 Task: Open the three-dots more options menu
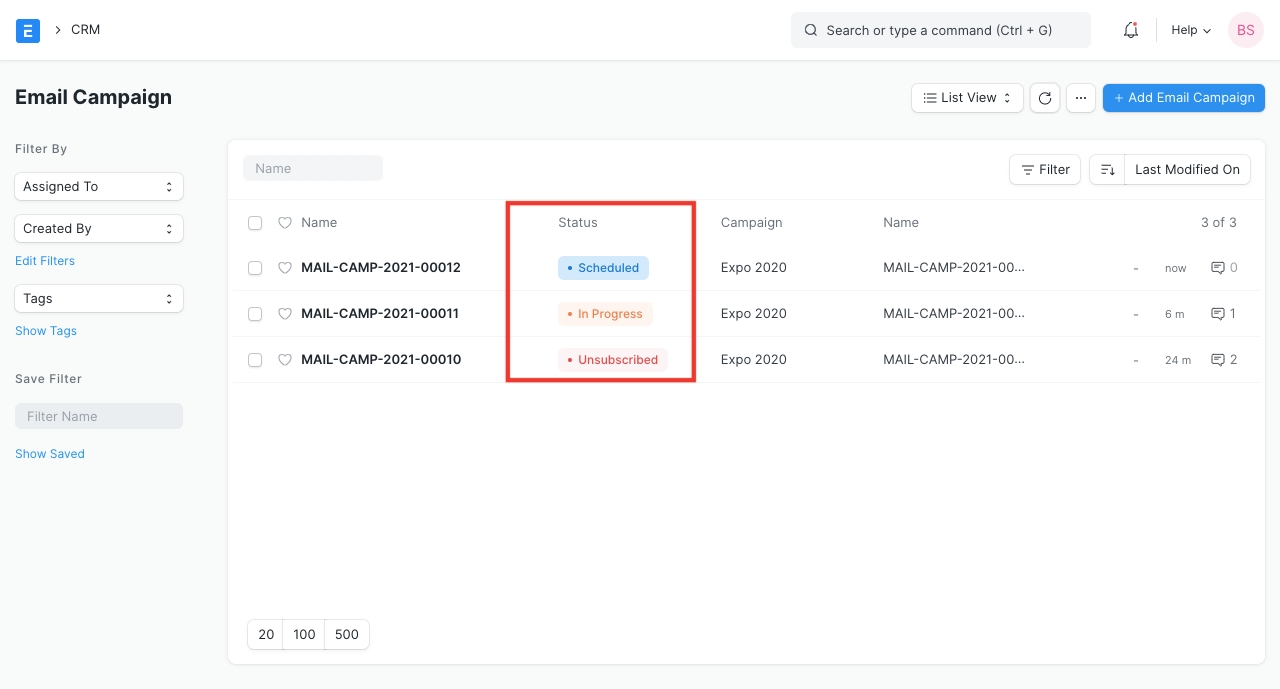click(x=1080, y=98)
